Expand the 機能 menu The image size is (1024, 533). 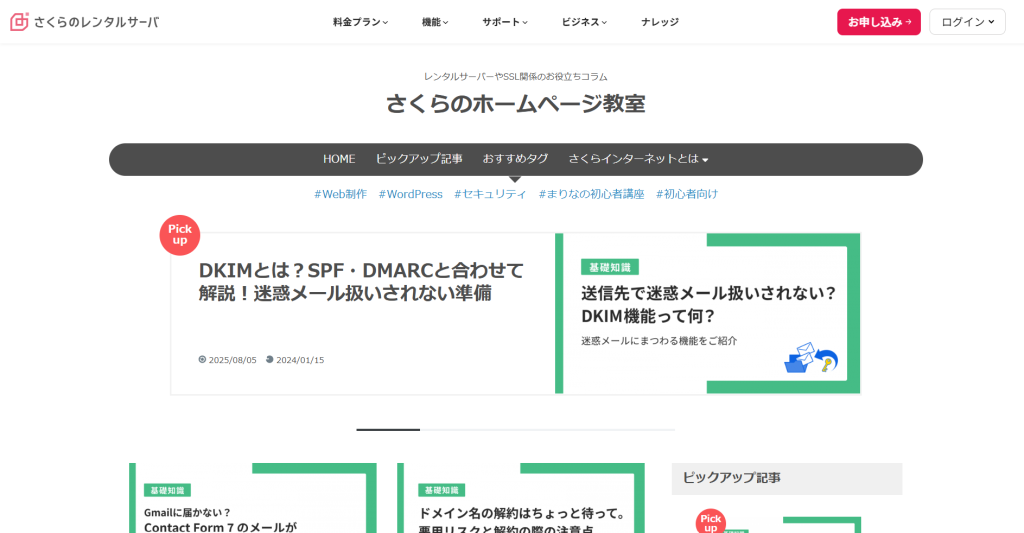(x=435, y=22)
